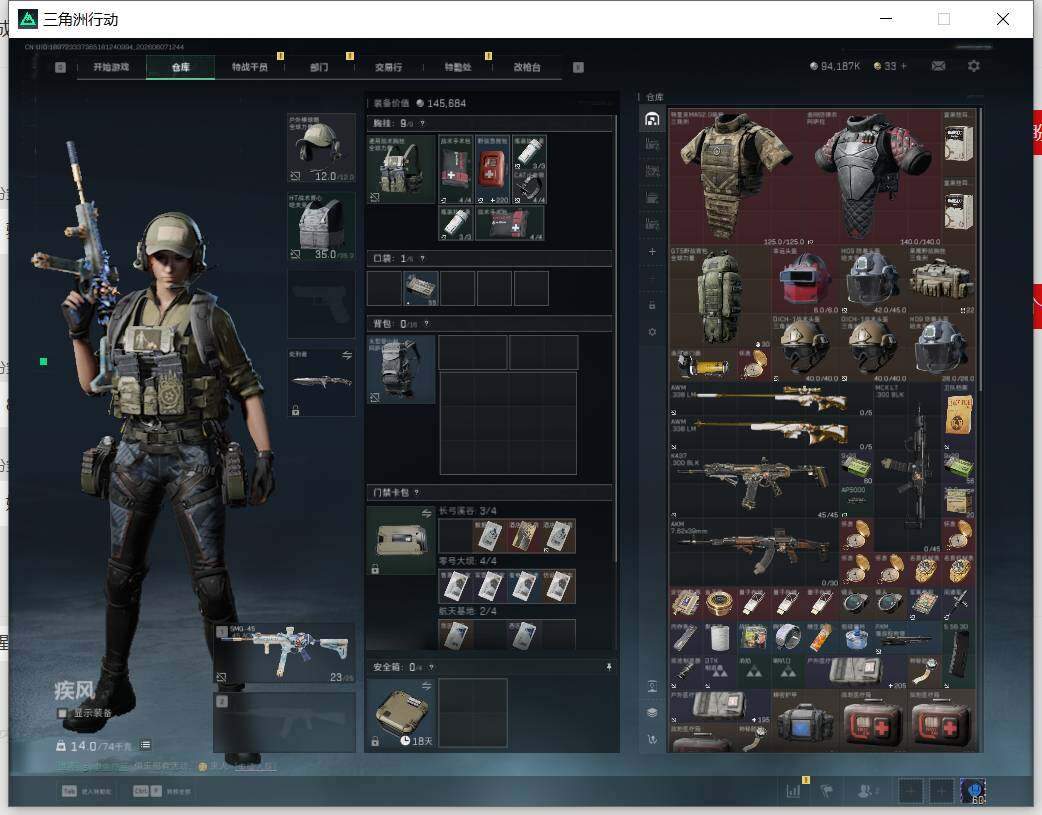Open the player avatar at bottom right
This screenshot has width=1042, height=815.
coord(973,791)
